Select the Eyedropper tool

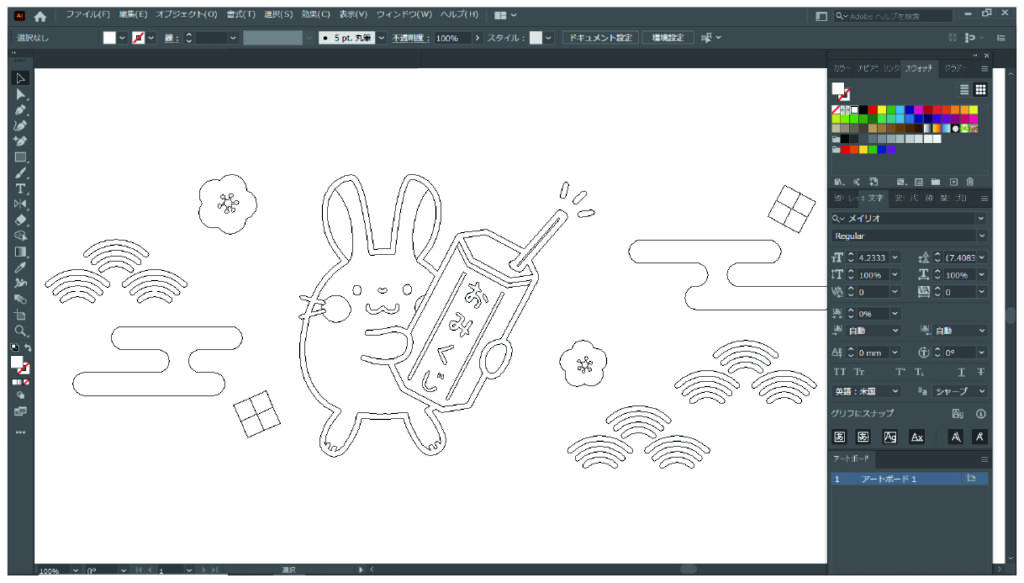[x=20, y=268]
